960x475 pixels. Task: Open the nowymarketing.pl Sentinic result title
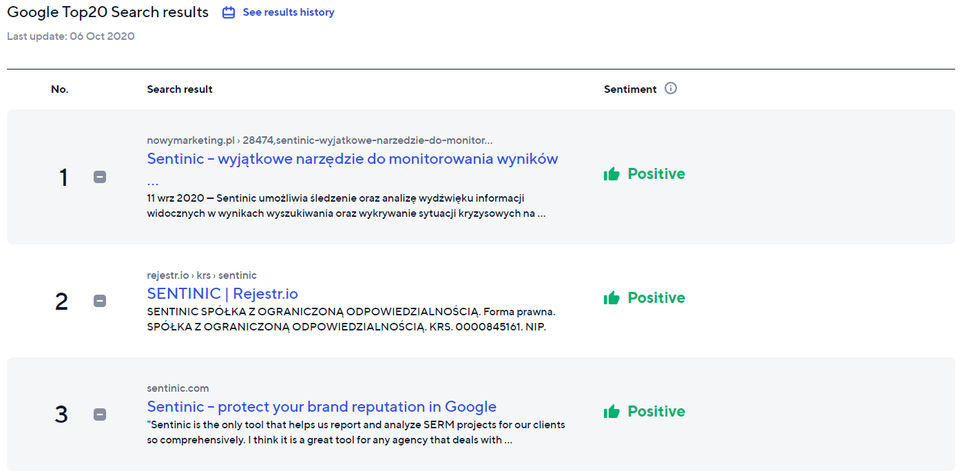coord(352,159)
